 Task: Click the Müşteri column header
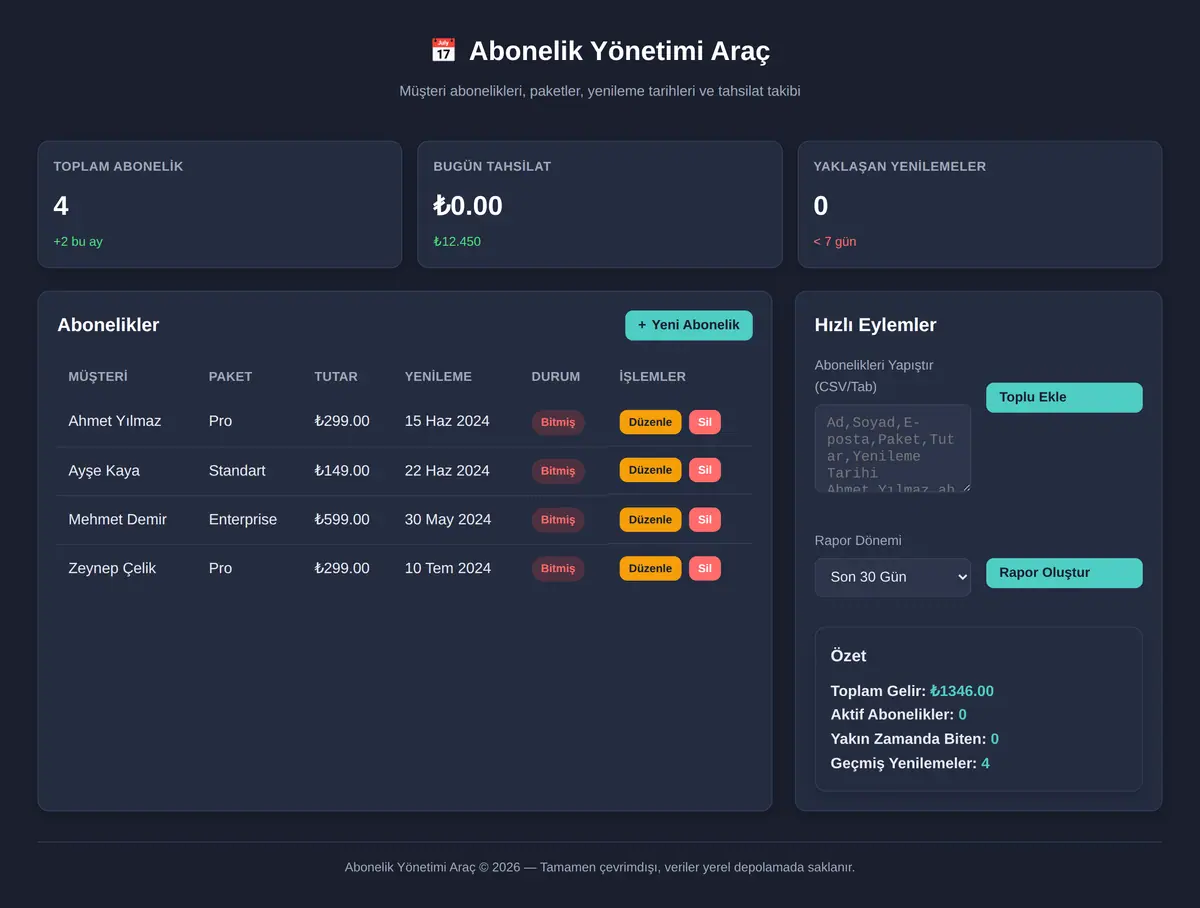point(98,377)
